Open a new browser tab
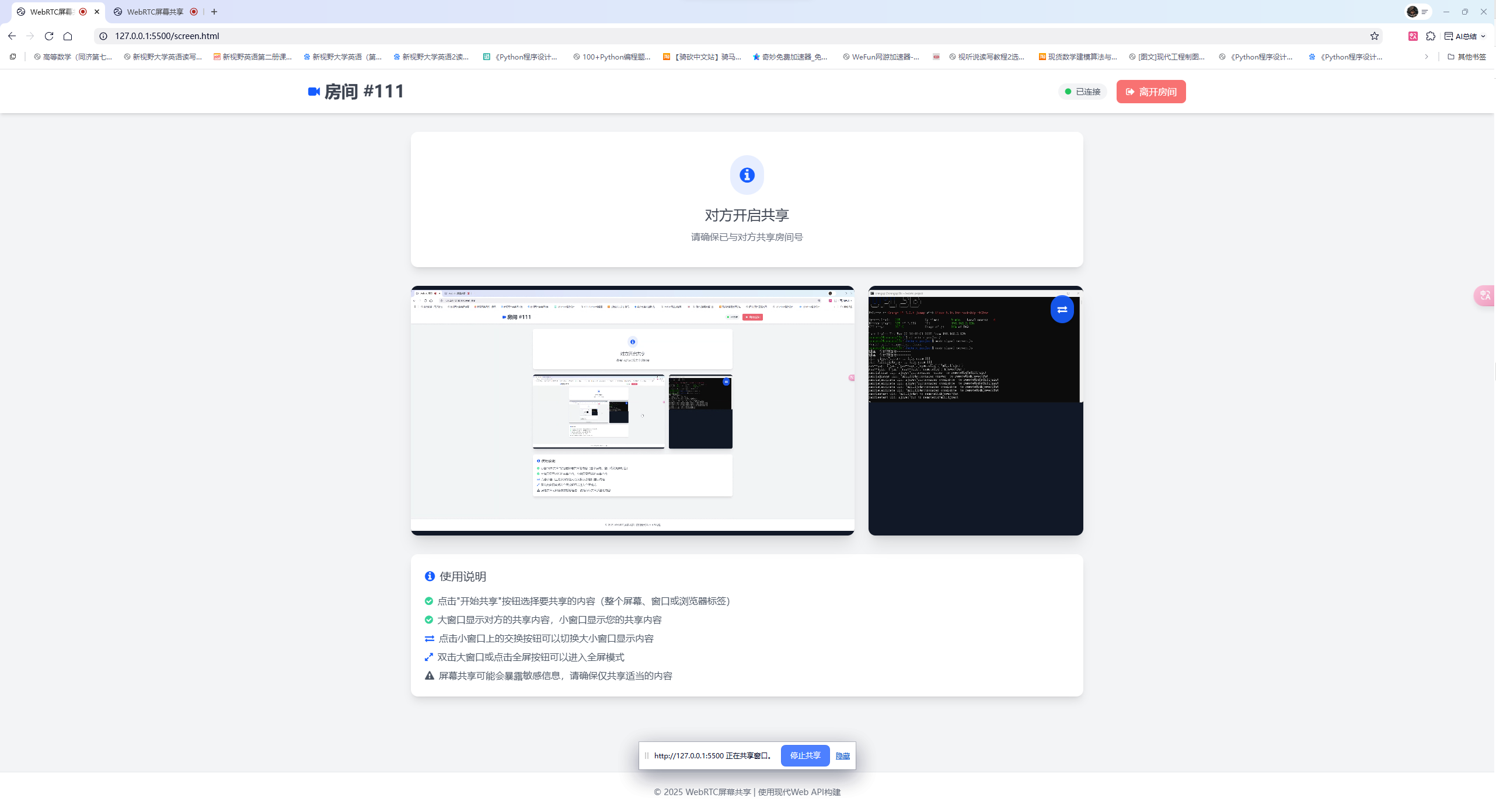Image resolution: width=1496 pixels, height=812 pixels. [214, 12]
